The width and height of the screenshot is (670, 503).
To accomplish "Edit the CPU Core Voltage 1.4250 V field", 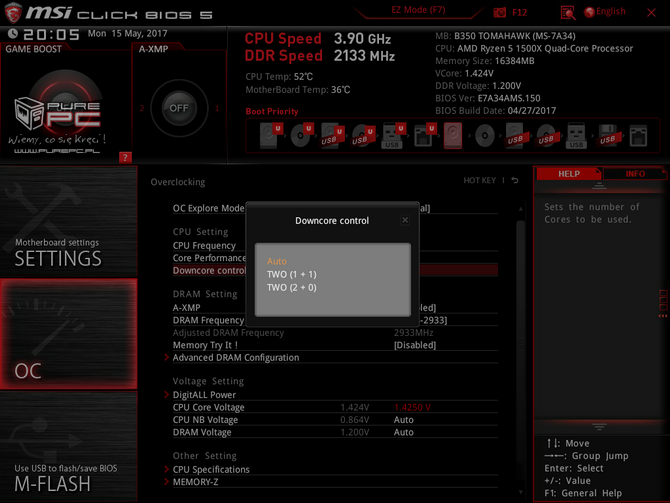I will click(x=412, y=407).
